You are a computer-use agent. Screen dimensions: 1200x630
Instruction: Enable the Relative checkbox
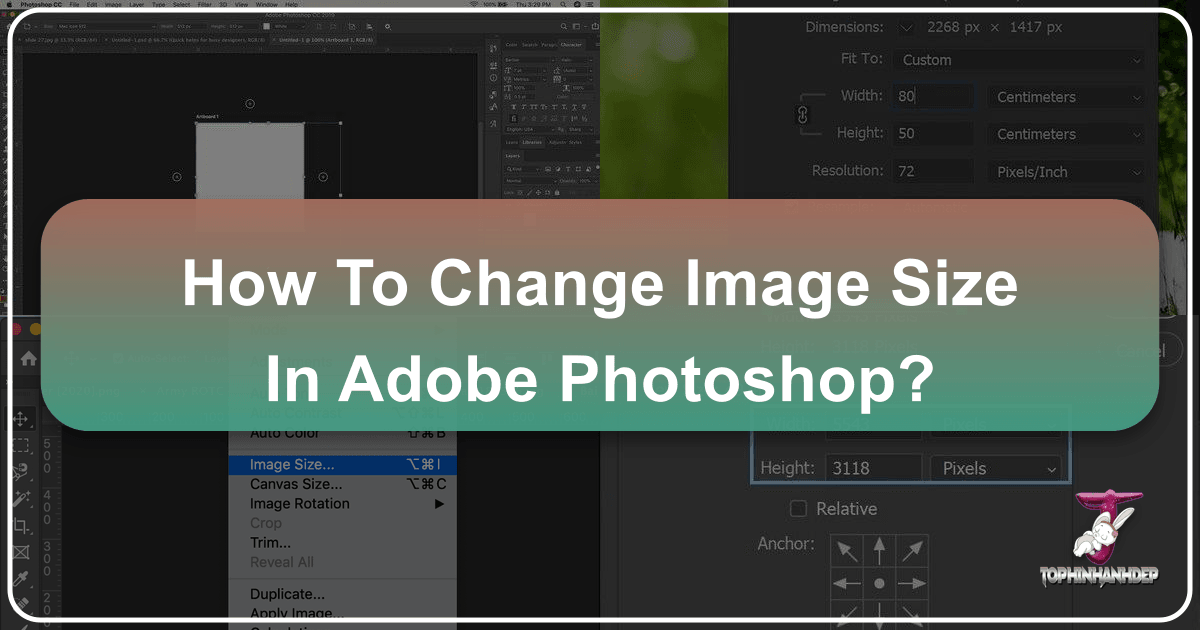click(798, 509)
